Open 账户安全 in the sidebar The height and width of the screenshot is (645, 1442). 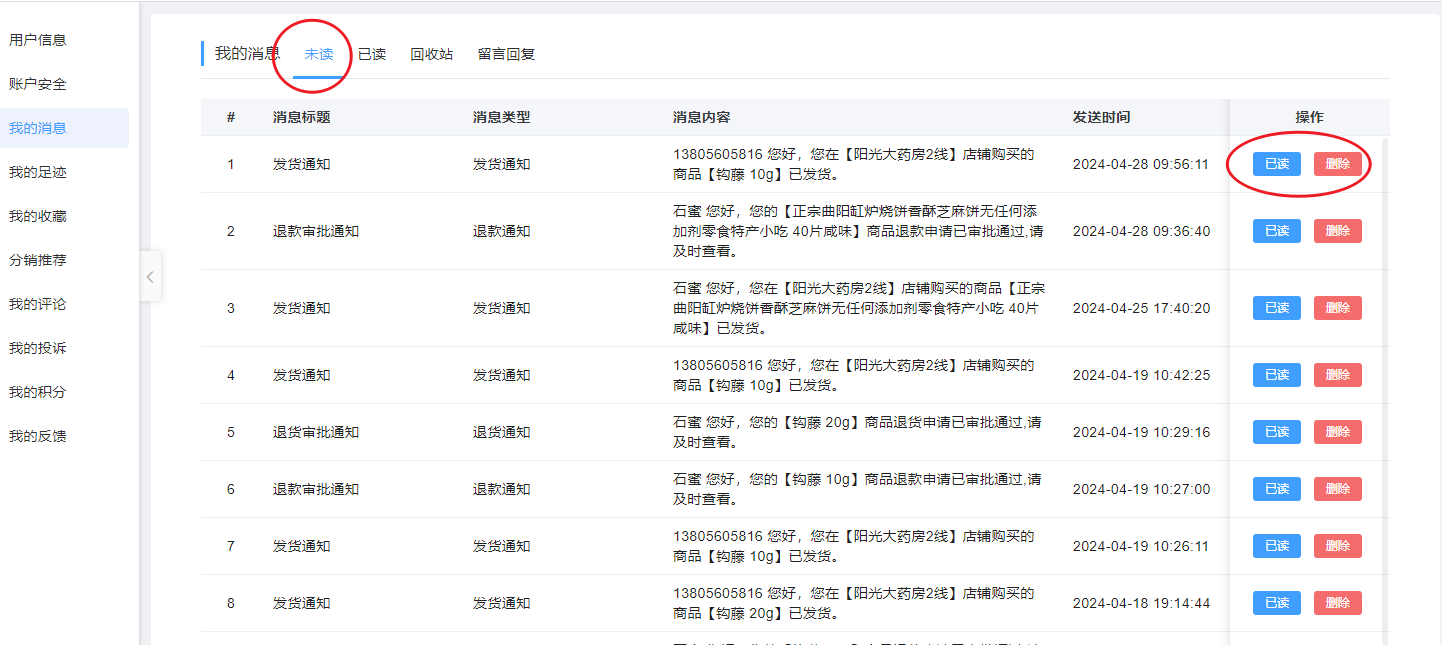click(38, 84)
